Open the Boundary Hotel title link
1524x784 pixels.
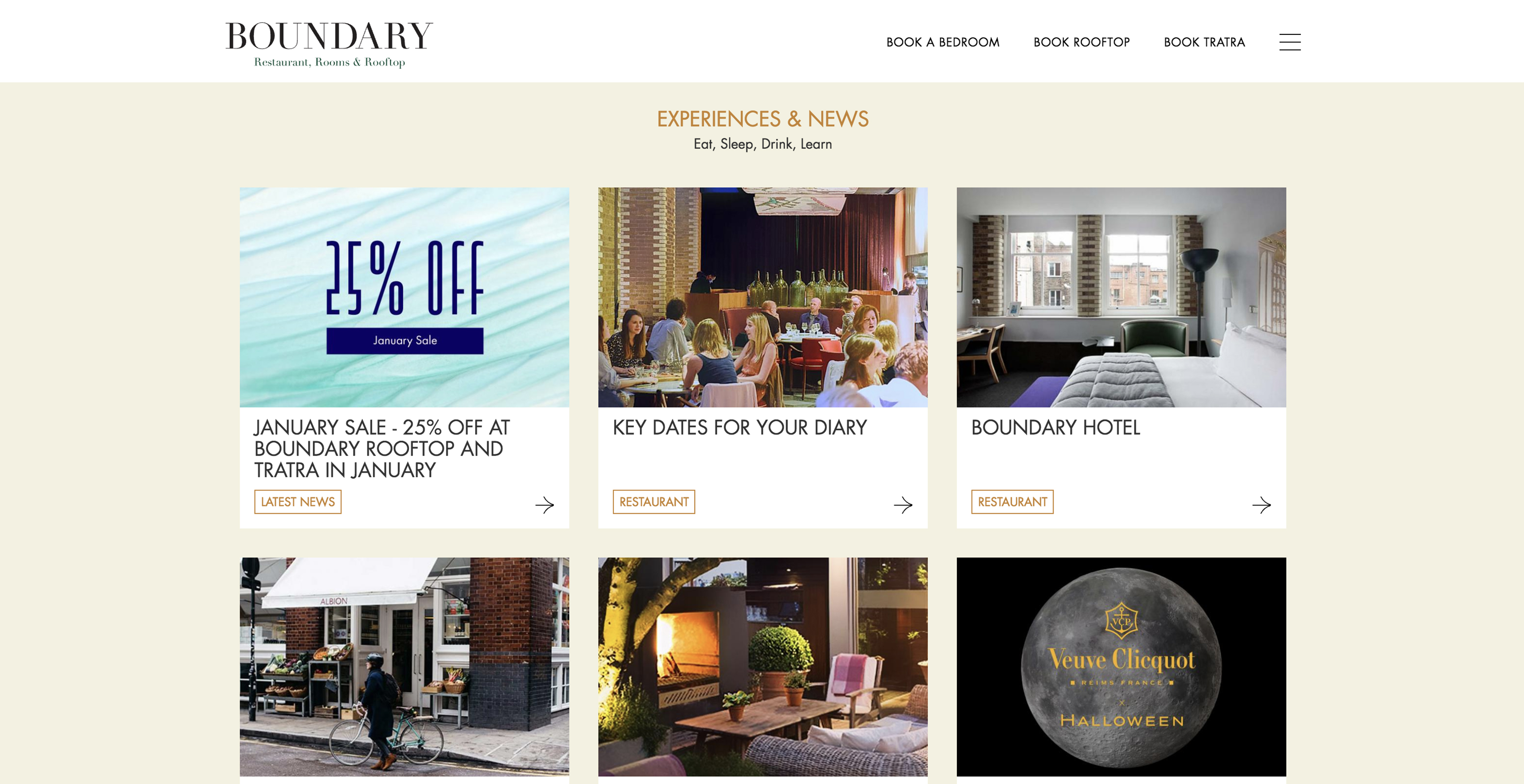pos(1055,427)
